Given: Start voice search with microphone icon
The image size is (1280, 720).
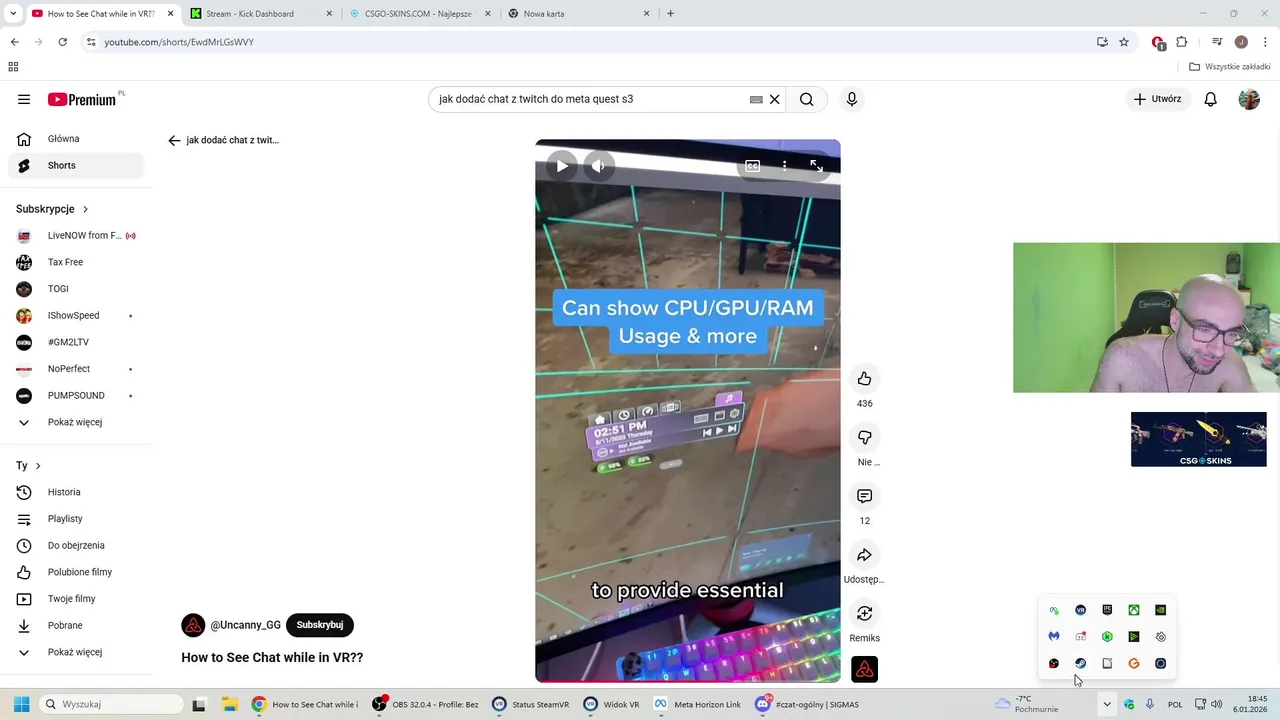Looking at the screenshot, I should (x=852, y=99).
